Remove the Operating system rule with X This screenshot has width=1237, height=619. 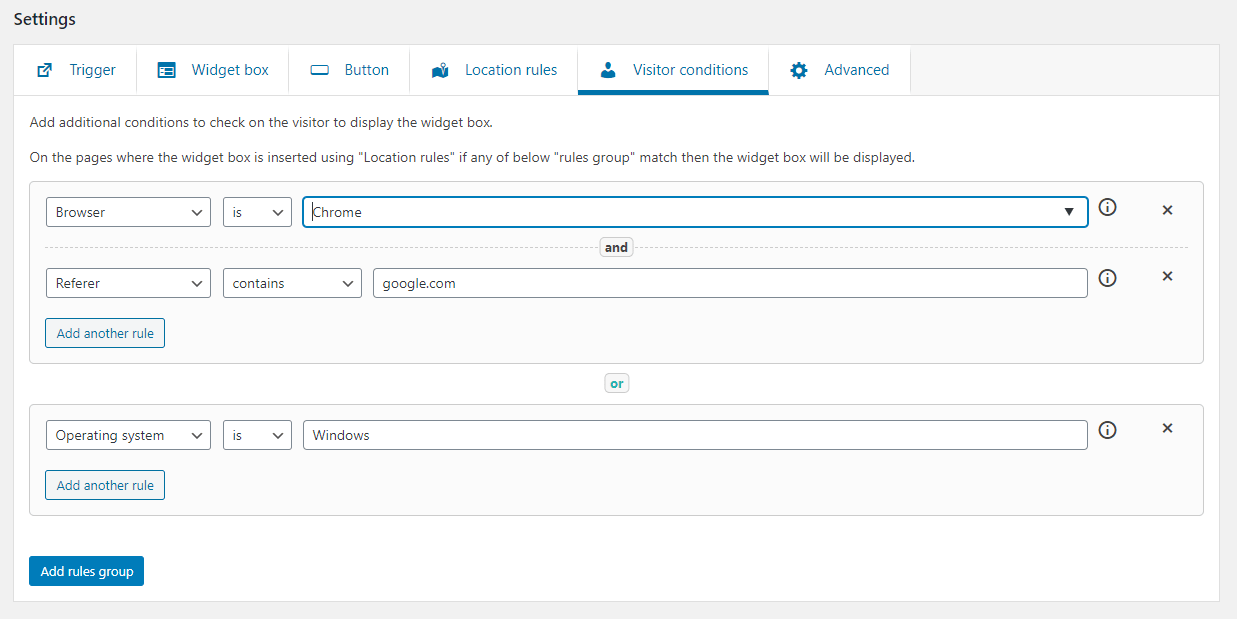click(1167, 428)
